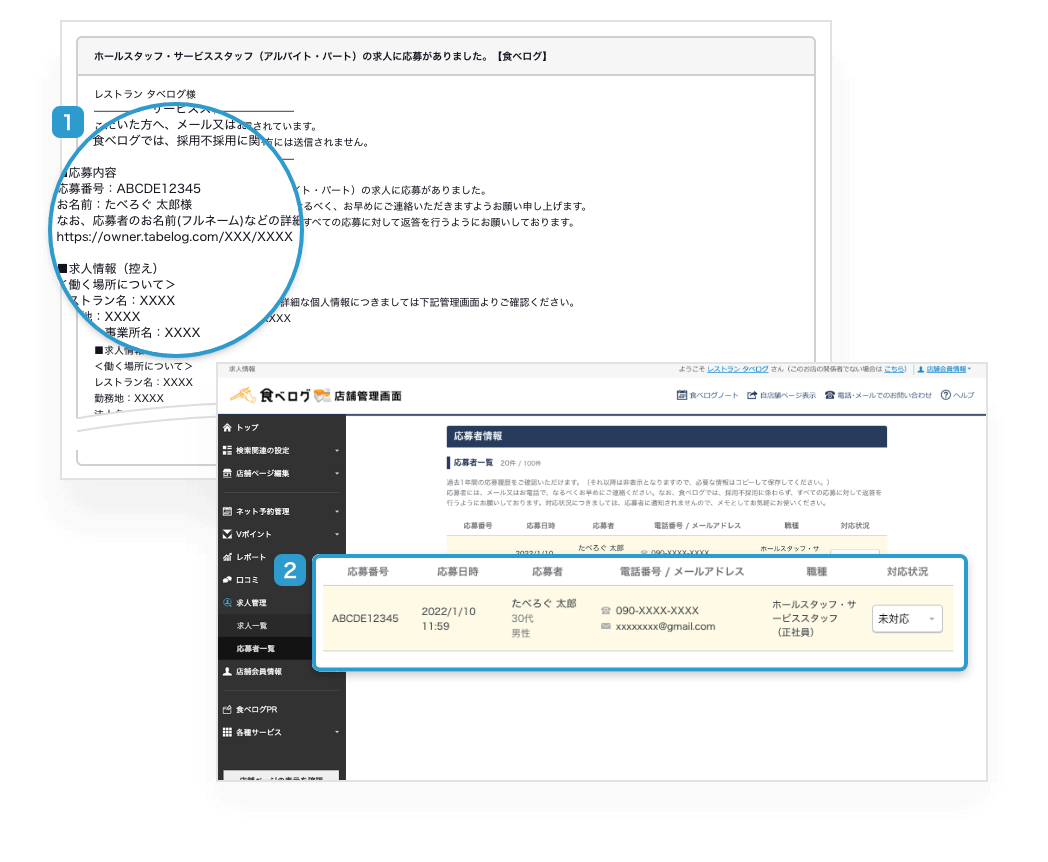Viewport: 1048px width, 862px height.
Task: Click the 応募者一覧 20件 / 100件 subheading
Action: pos(495,462)
